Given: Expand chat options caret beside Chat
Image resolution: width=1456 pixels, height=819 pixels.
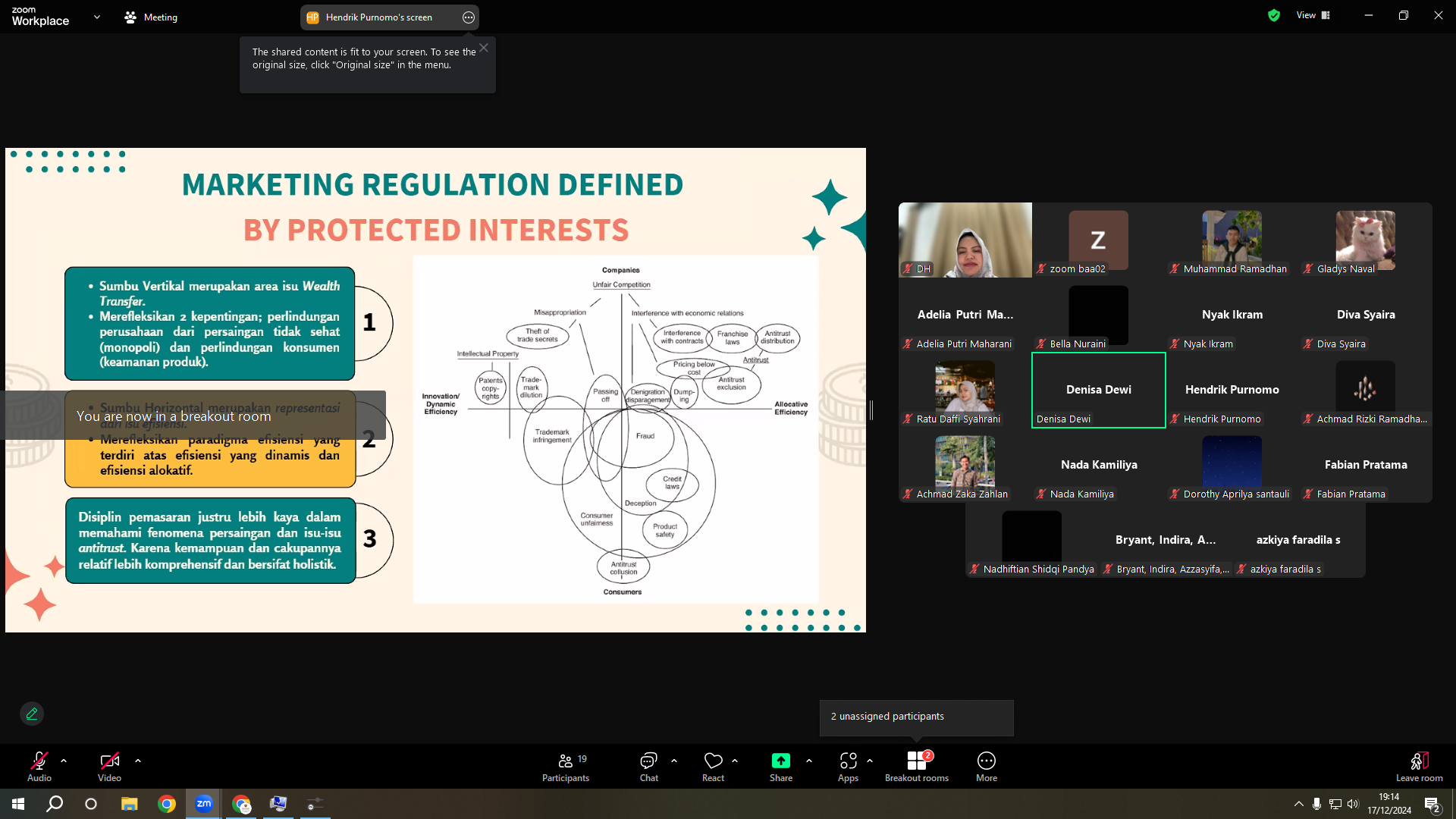Looking at the screenshot, I should click(x=674, y=760).
